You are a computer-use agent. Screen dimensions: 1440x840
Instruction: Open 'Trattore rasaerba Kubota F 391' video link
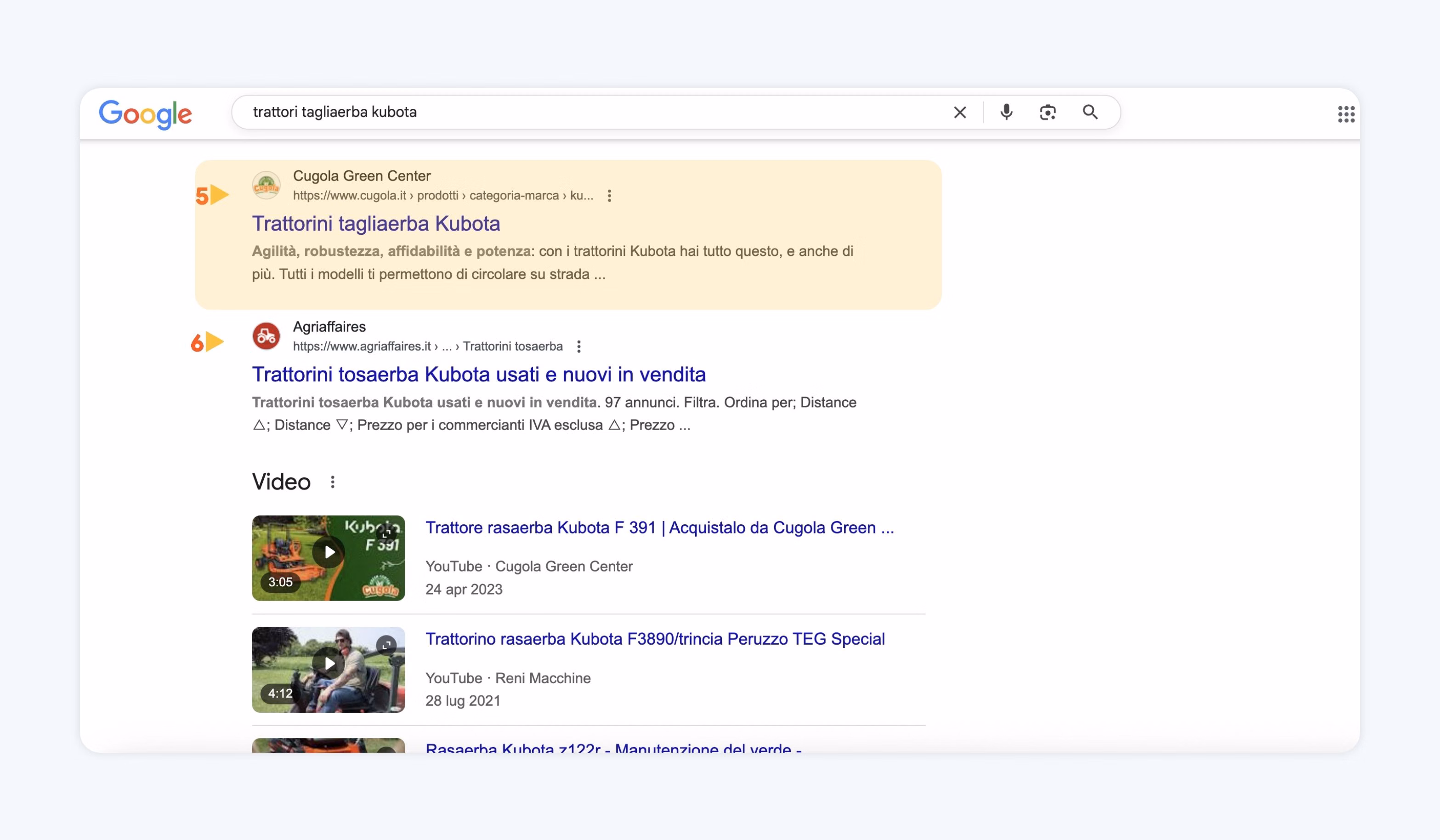[660, 528]
